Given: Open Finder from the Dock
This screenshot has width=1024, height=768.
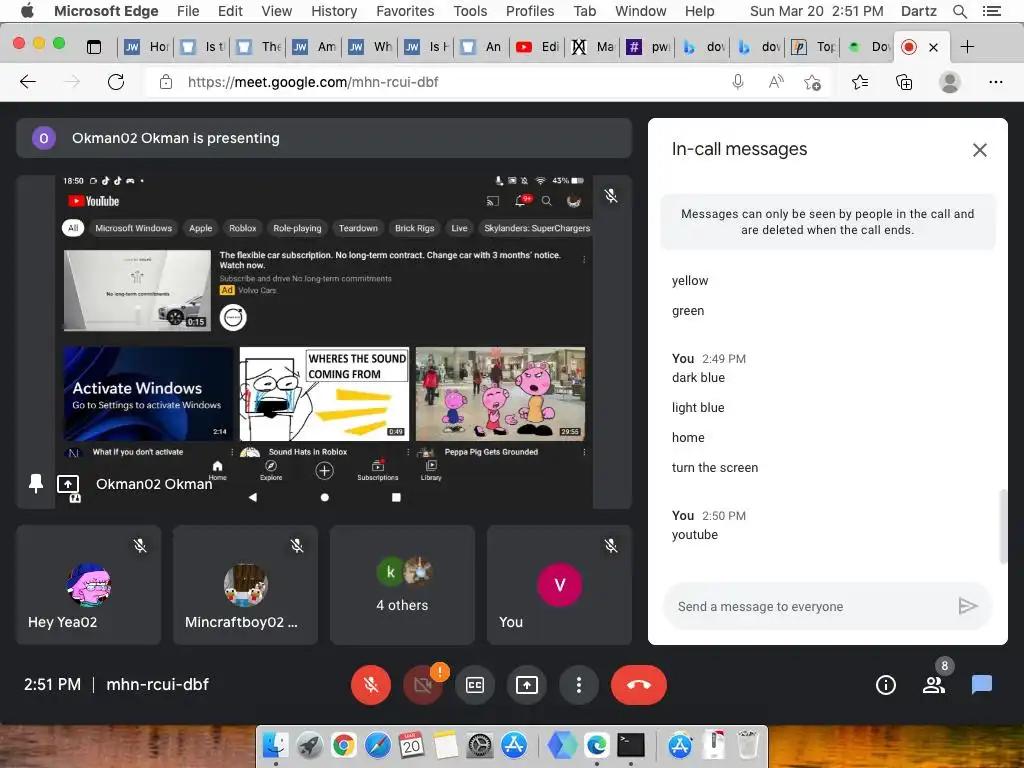Looking at the screenshot, I should pos(276,744).
